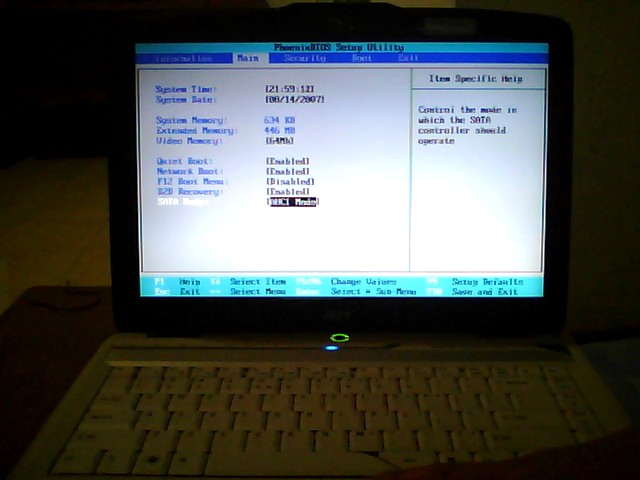Viewport: 640px width, 480px height.
Task: Click the 446 MB extended memory value
Action: pos(280,130)
